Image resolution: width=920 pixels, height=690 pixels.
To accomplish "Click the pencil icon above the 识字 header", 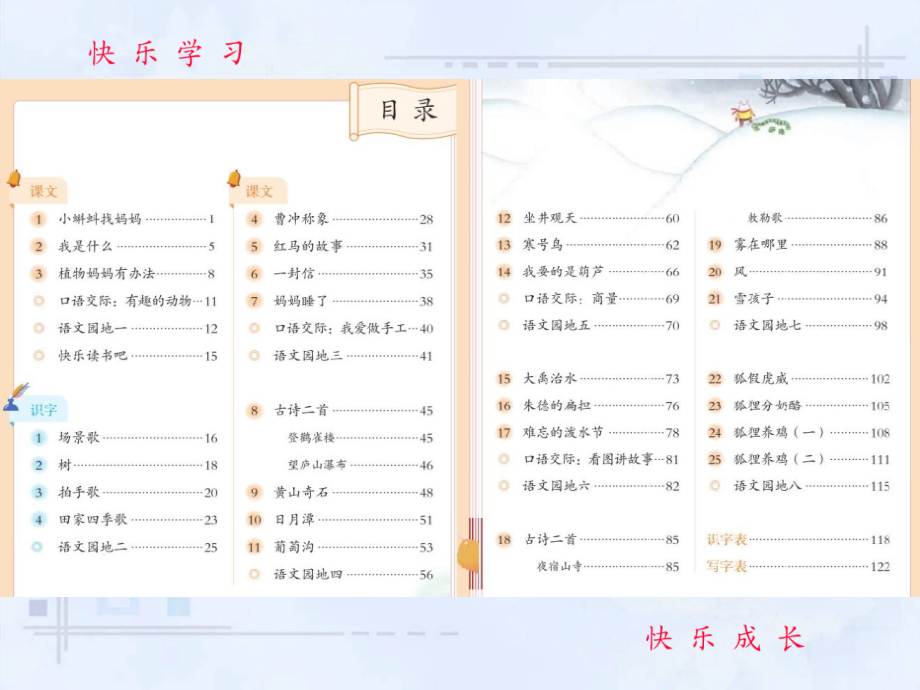I will pos(14,397).
